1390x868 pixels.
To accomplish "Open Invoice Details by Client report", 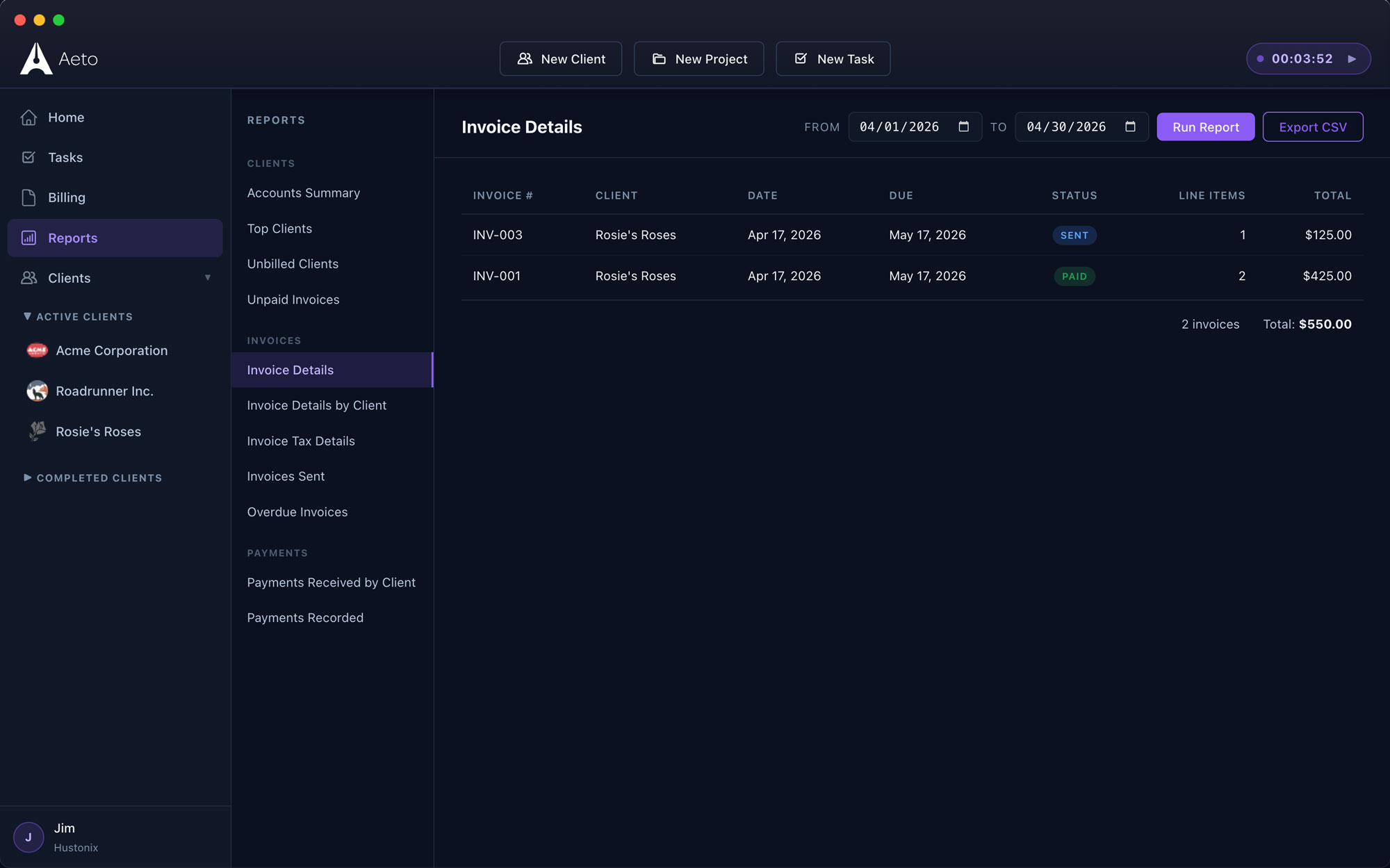I will 332,405.
